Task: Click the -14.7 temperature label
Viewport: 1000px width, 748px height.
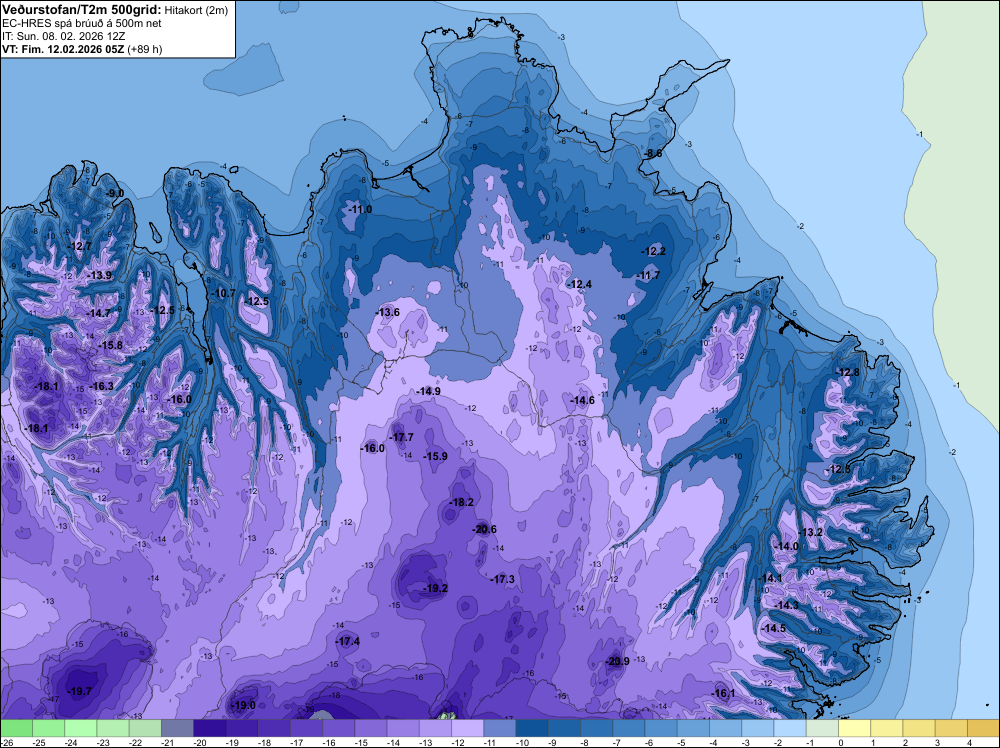Action: (99, 313)
